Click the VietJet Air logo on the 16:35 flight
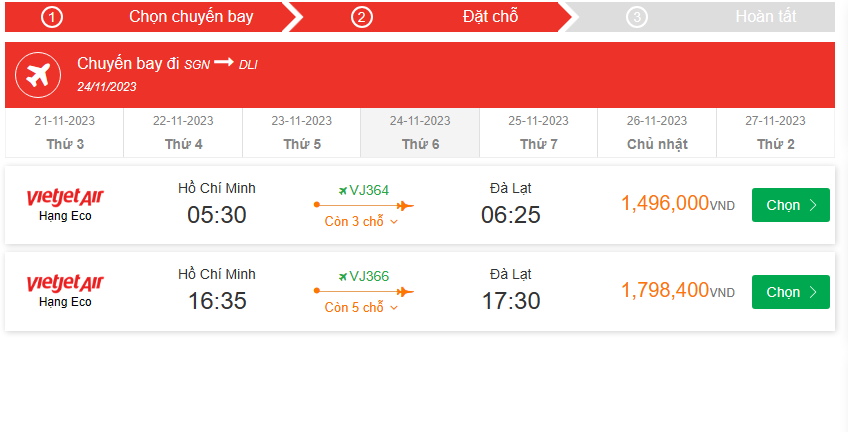 (x=65, y=283)
